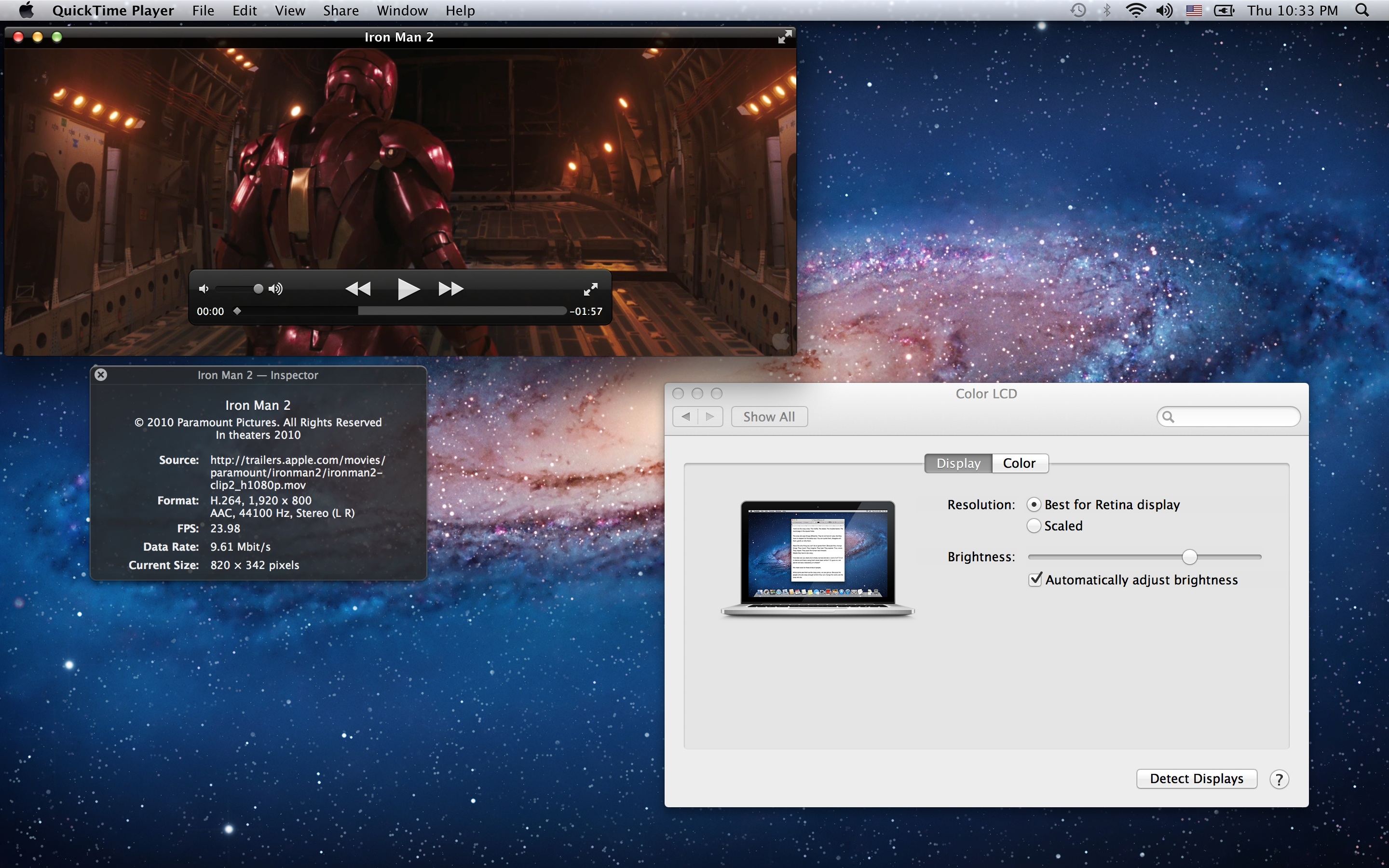Click the max volume speaker icon
The height and width of the screenshot is (868, 1389).
[276, 289]
